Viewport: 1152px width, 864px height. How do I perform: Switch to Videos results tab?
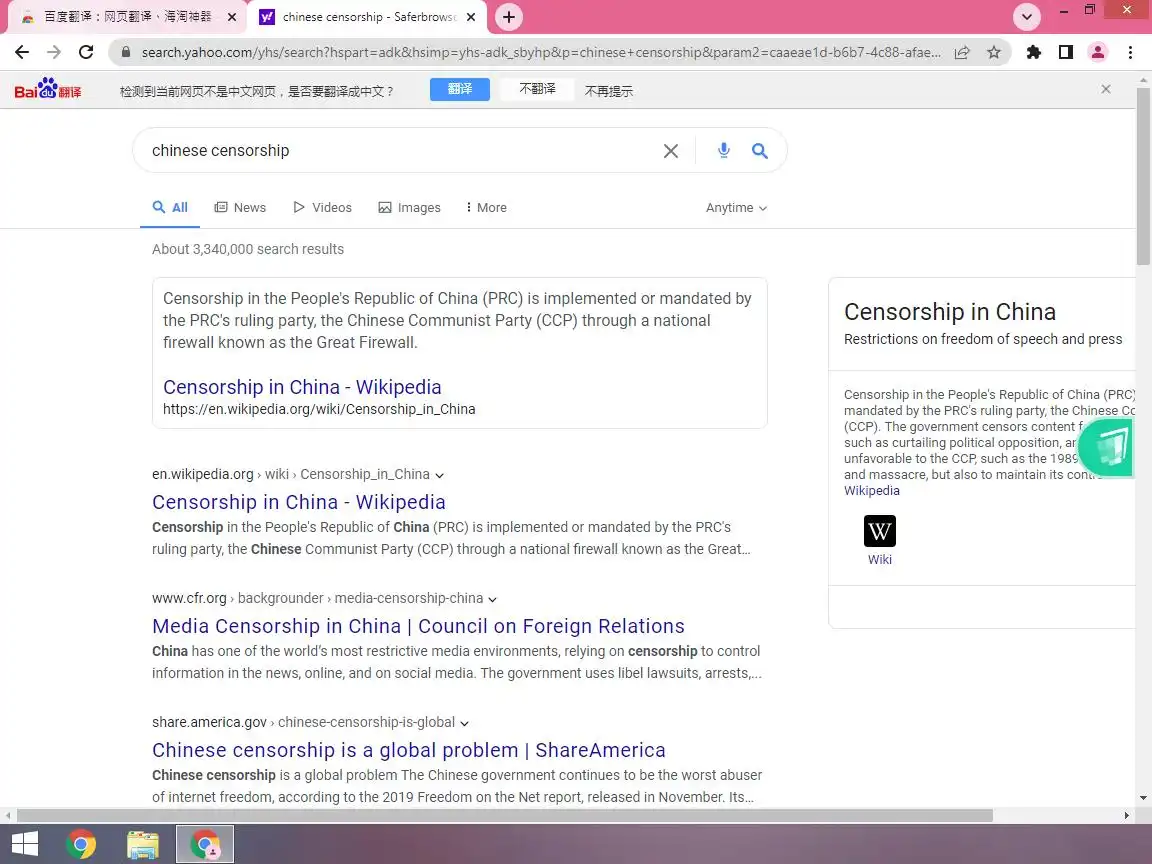pos(323,208)
